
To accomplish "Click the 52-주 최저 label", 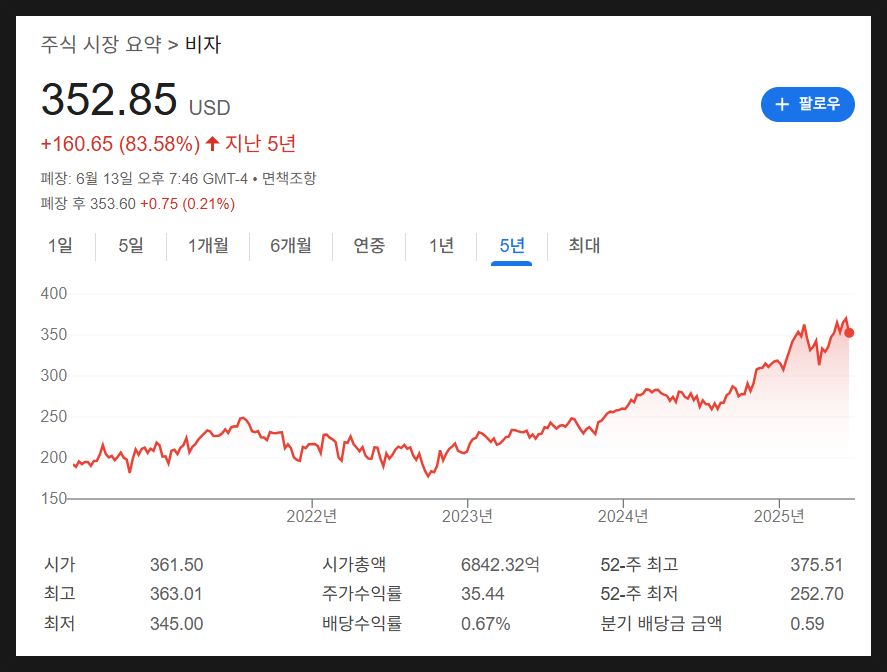I will tap(639, 594).
